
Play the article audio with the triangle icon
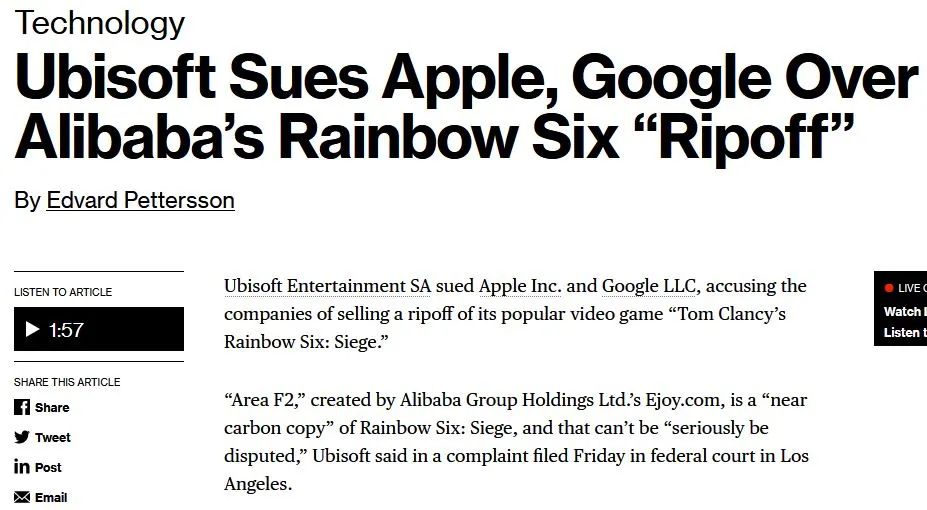[x=32, y=329]
